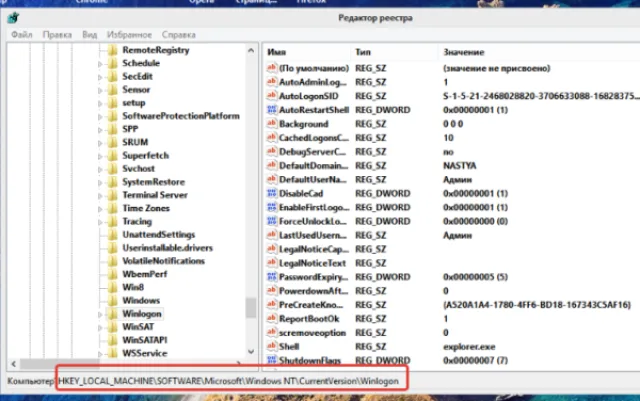Viewport: 640px width, 401px height.
Task: Click the string icon of AutoLogonSID value
Action: [x=271, y=96]
